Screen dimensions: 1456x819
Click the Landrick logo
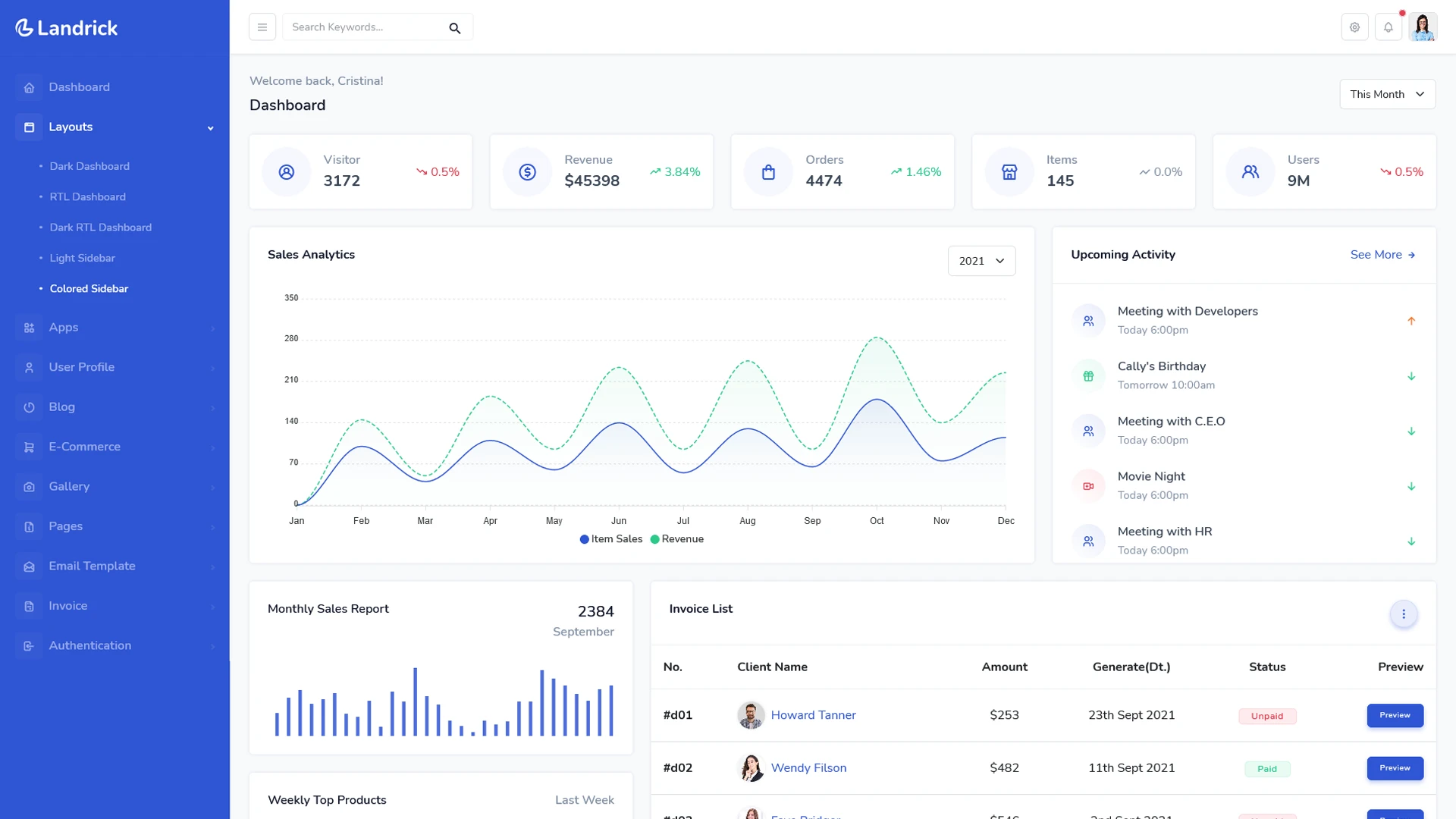67,28
